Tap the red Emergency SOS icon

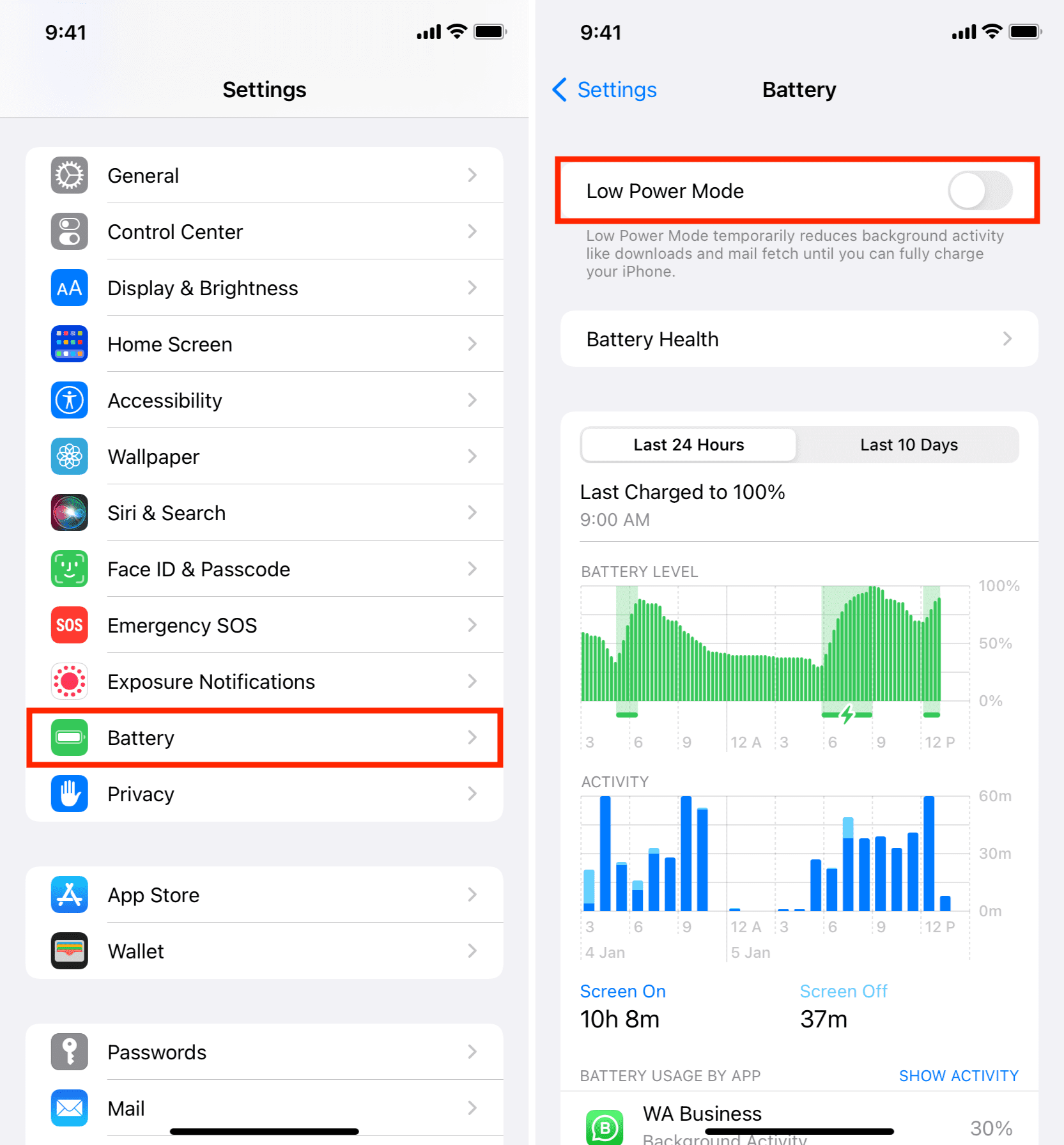tap(69, 625)
